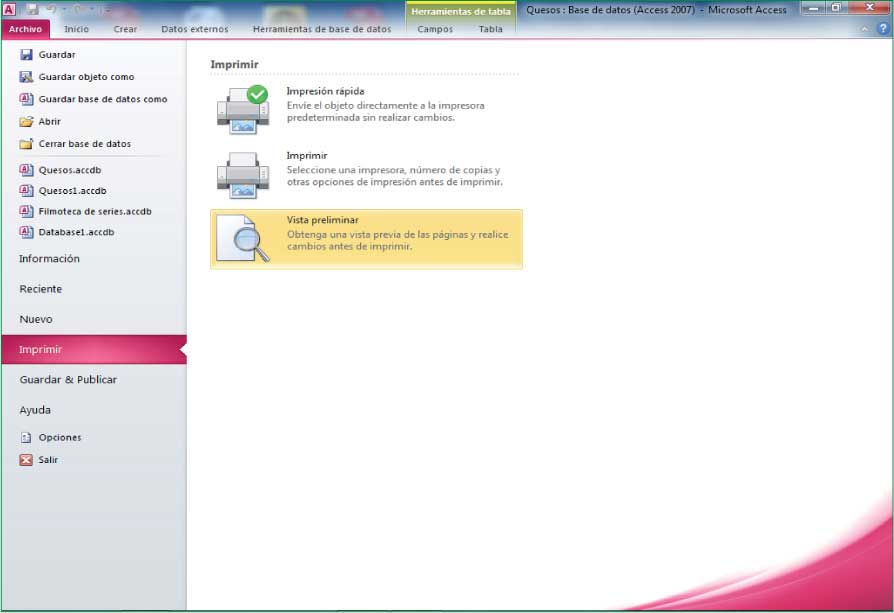Select Guardar & Publicar in sidebar
The width and height of the screenshot is (894, 613).
(68, 380)
